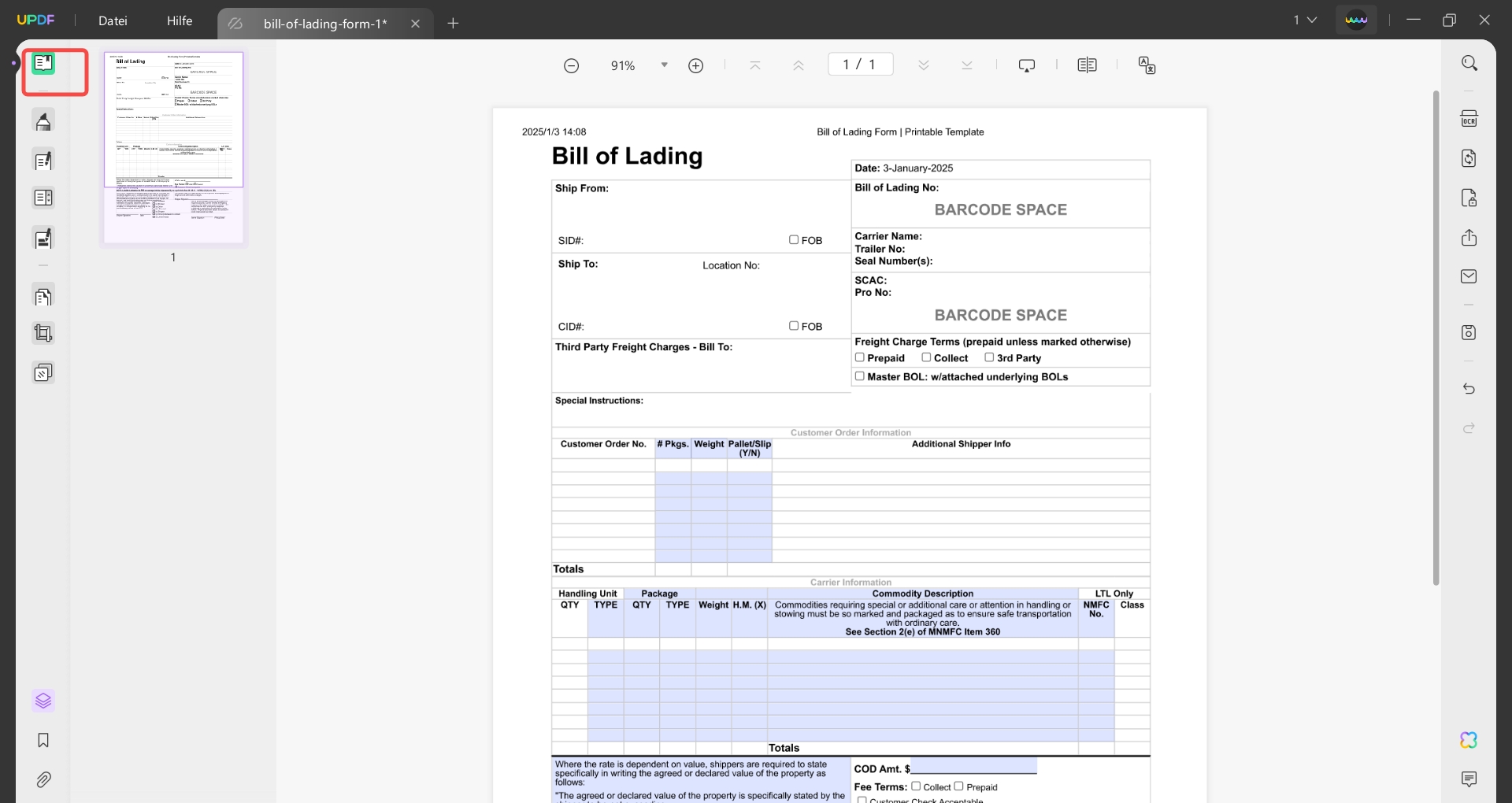Start slideshow presentation mode

1027,65
